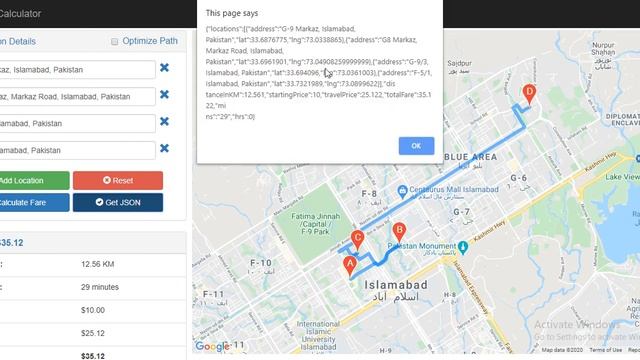Focus the third location input field

(77, 124)
